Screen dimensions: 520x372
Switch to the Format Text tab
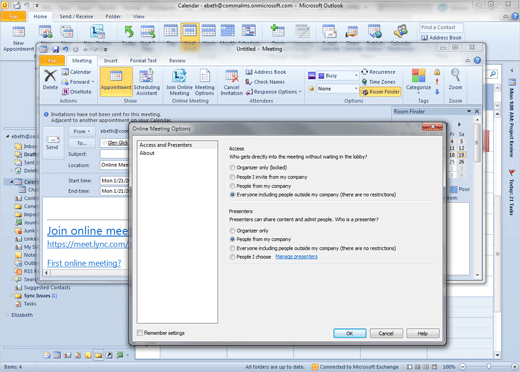pos(143,60)
